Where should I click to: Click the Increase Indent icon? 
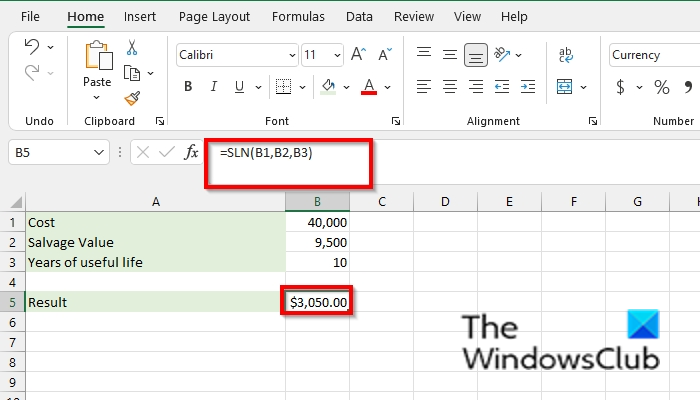[x=528, y=87]
